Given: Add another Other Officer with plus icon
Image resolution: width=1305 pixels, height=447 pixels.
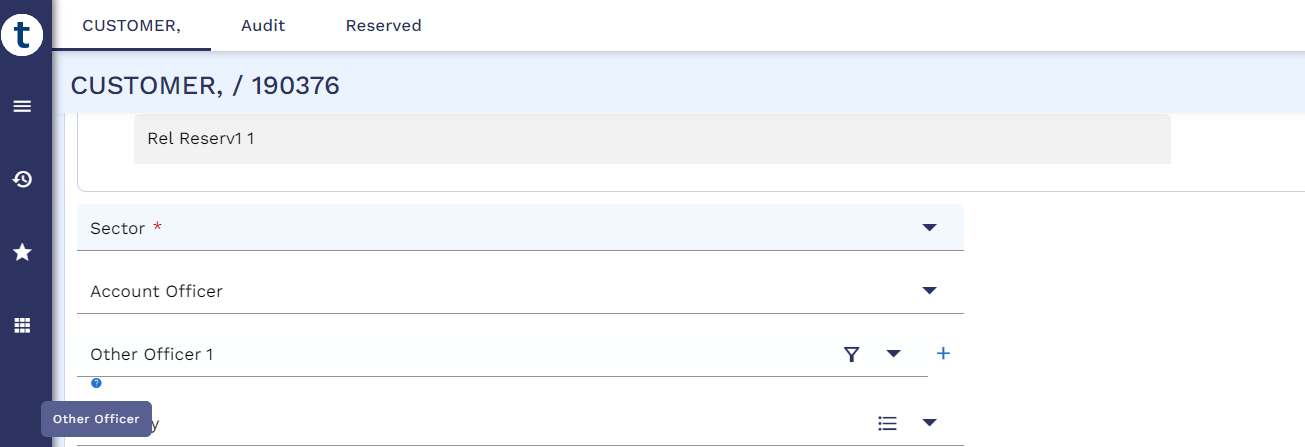Looking at the screenshot, I should click(942, 353).
